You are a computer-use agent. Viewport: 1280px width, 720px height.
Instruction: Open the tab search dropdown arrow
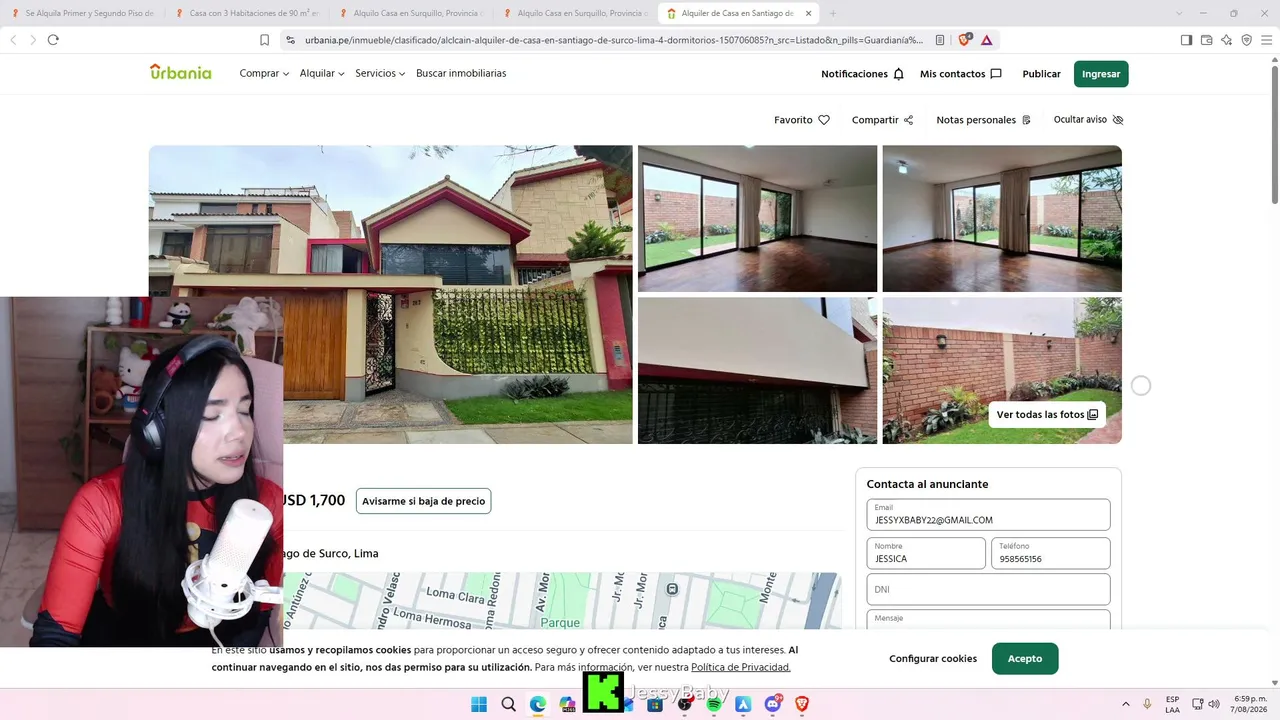[1179, 13]
